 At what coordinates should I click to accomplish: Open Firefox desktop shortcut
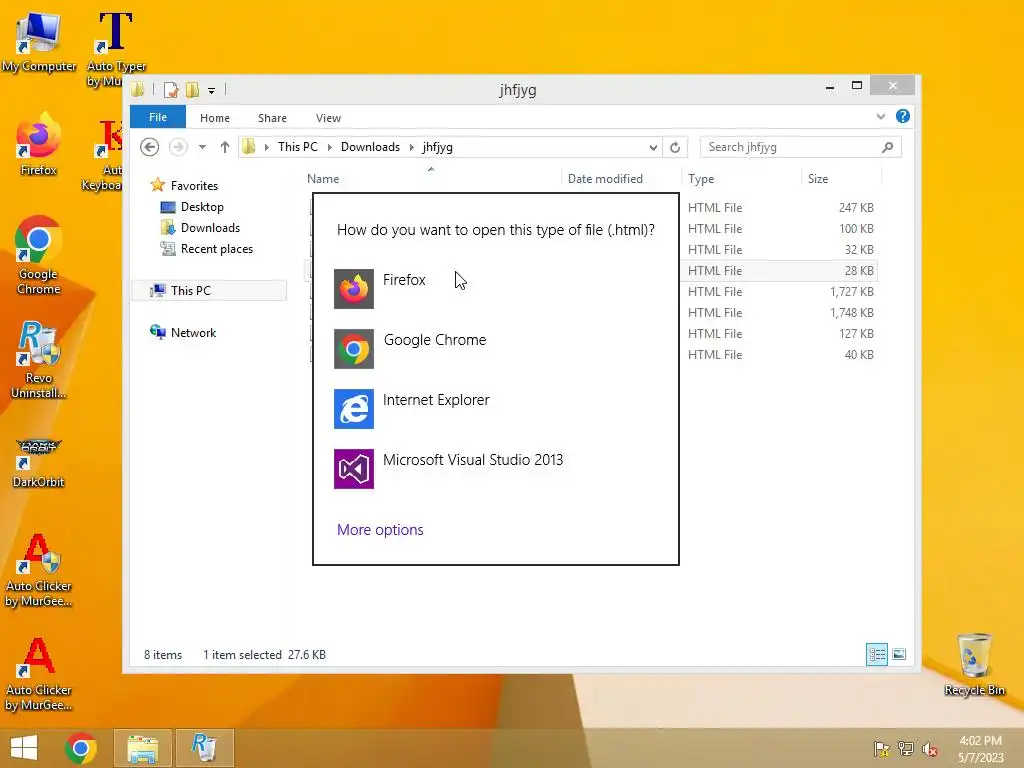(x=39, y=145)
